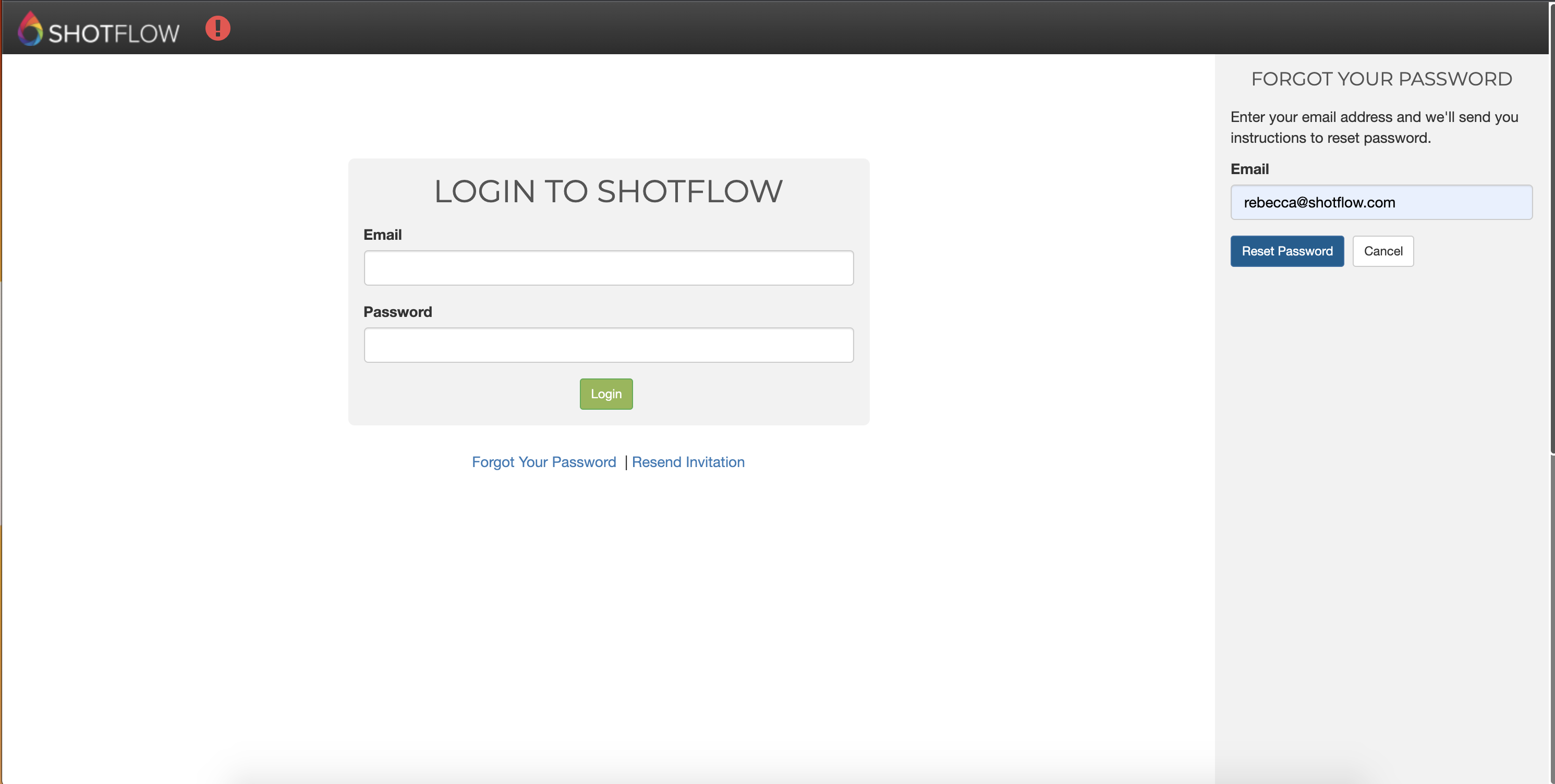Focus the login Password field
The width and height of the screenshot is (1555, 784).
(608, 345)
